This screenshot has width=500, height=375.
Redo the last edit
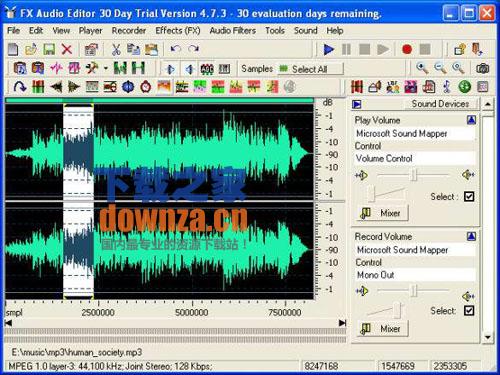coord(194,49)
